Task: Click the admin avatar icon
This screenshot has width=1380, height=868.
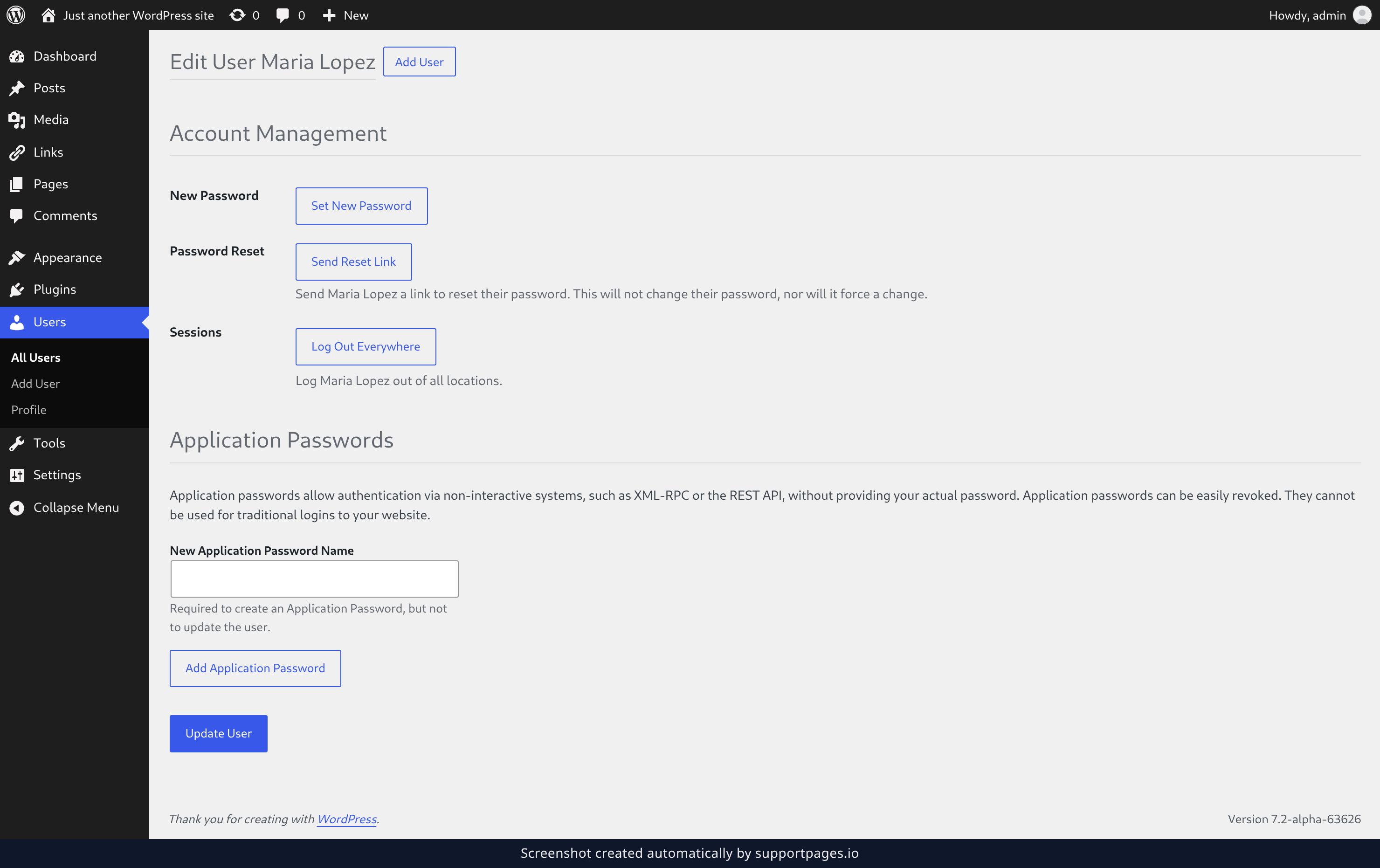Action: click(1362, 15)
